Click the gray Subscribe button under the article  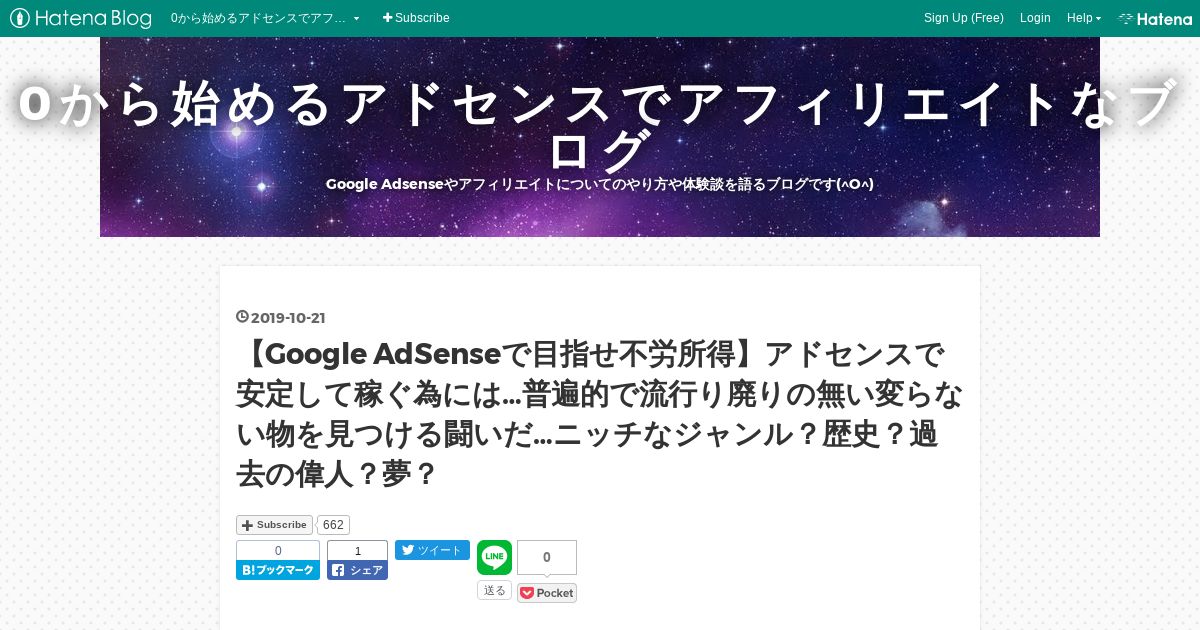click(274, 525)
